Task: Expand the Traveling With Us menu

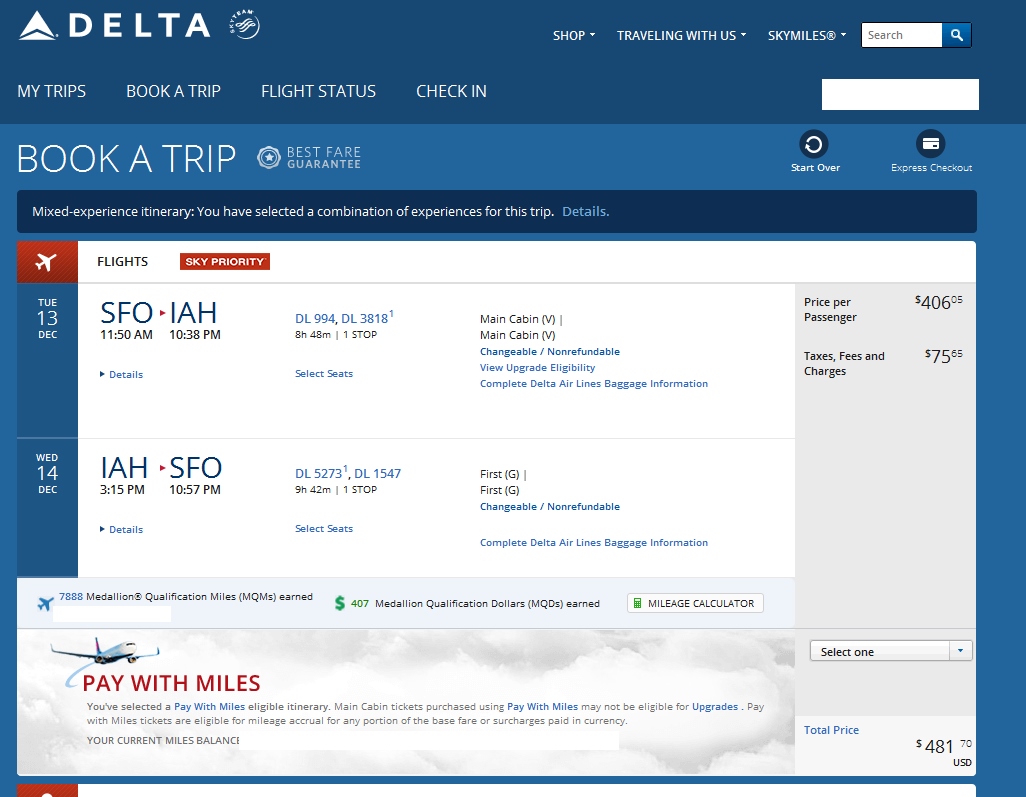Action: tap(682, 36)
